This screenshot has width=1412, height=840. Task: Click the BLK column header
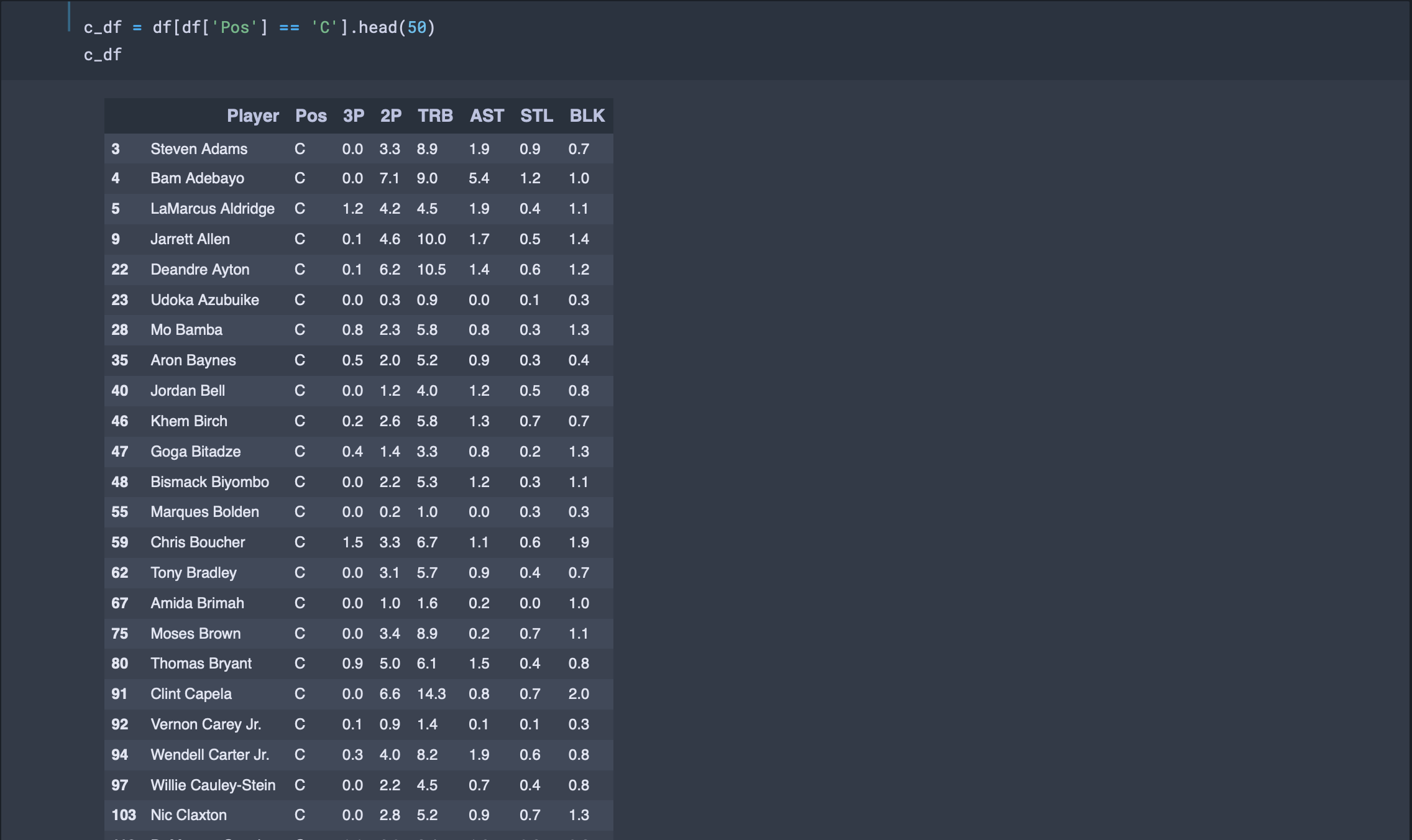pyautogui.click(x=587, y=116)
